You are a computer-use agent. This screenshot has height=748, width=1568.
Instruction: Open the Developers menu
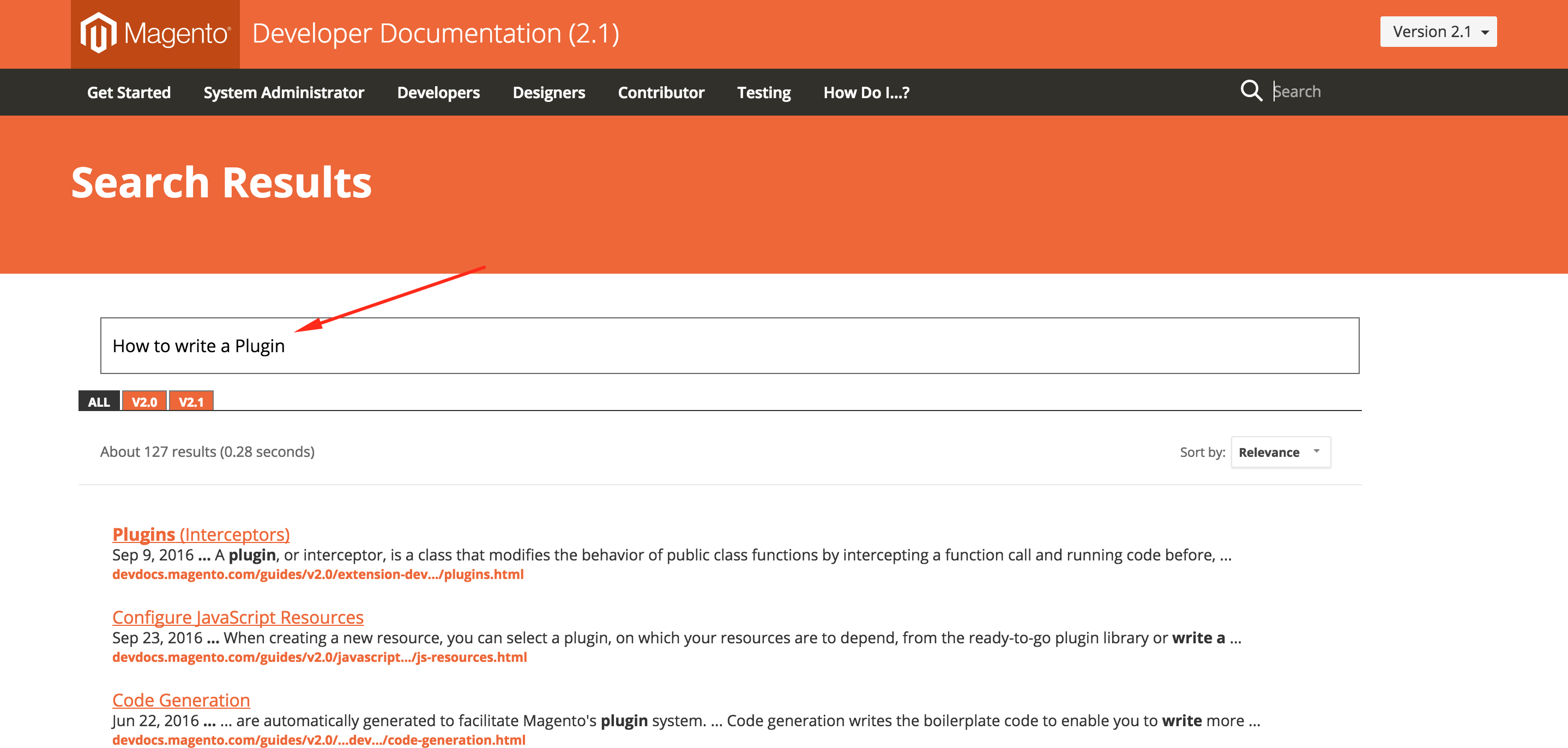438,93
